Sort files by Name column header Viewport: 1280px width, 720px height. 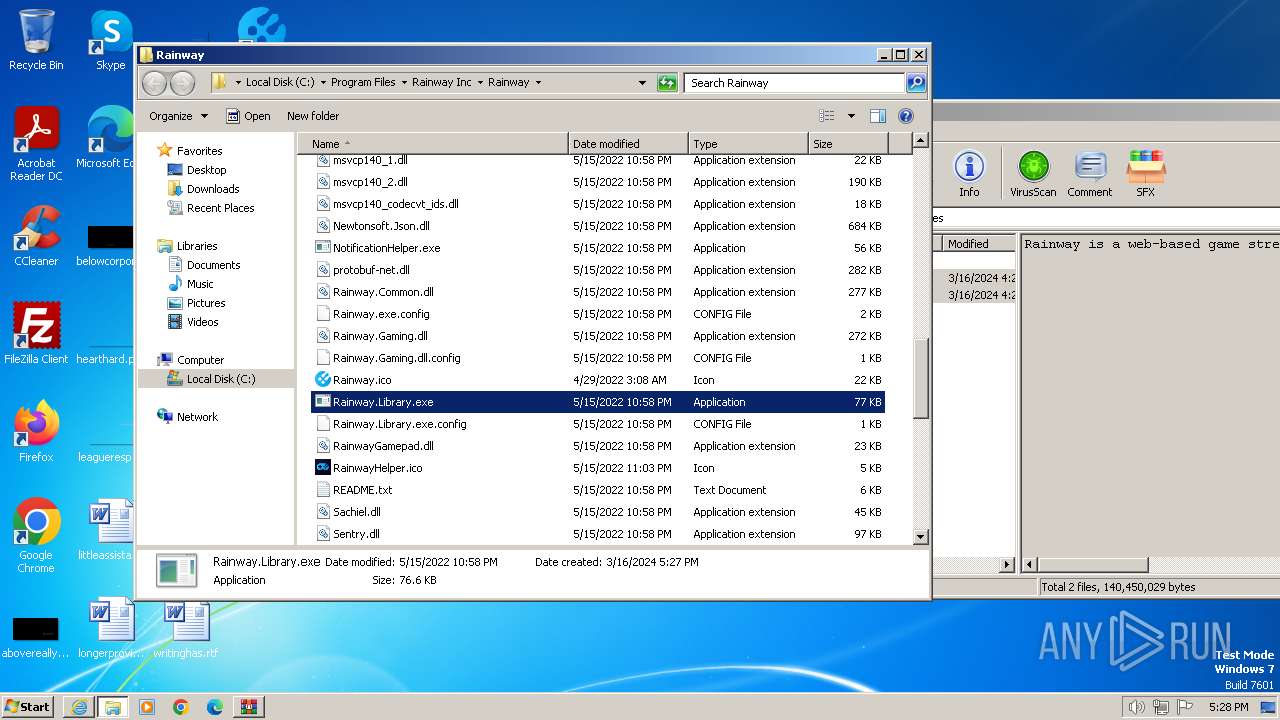(433, 144)
